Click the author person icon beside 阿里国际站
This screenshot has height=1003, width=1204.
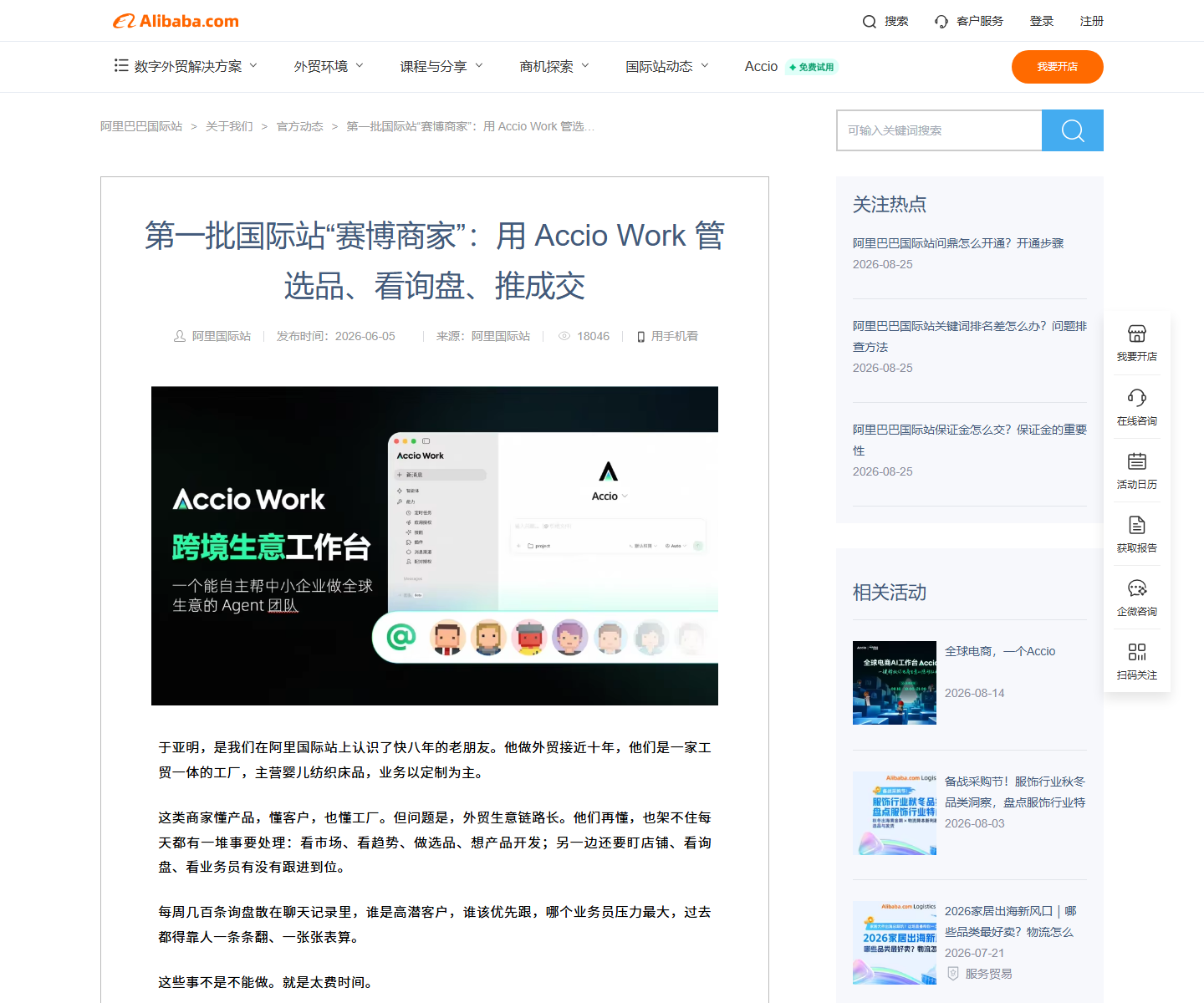tap(180, 336)
